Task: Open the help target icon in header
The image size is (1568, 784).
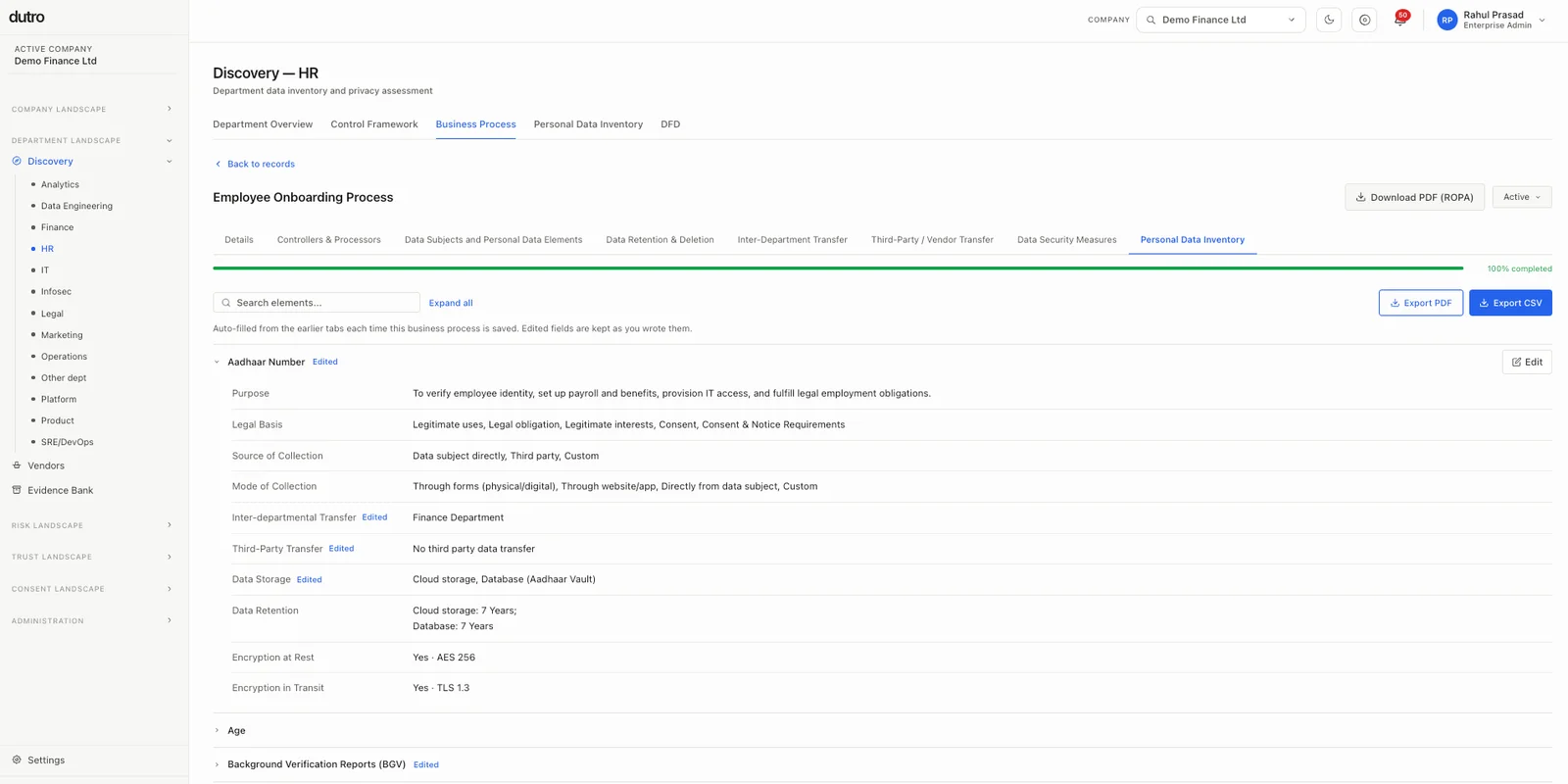Action: tap(1364, 20)
